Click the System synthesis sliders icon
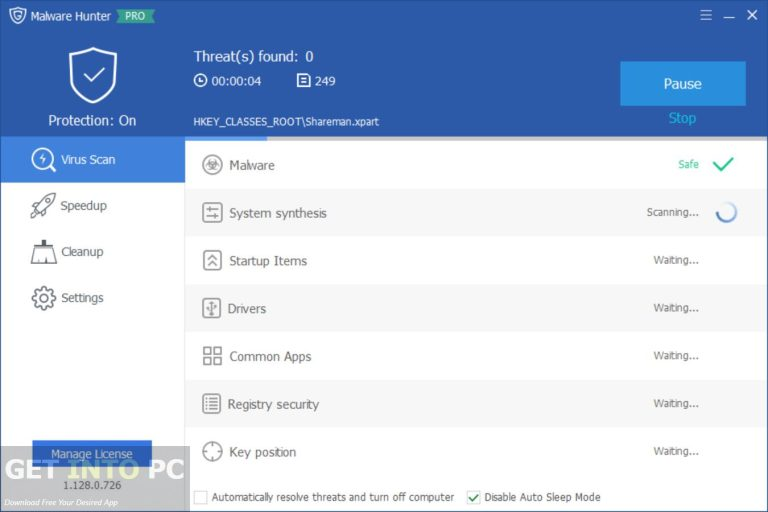 (x=212, y=213)
